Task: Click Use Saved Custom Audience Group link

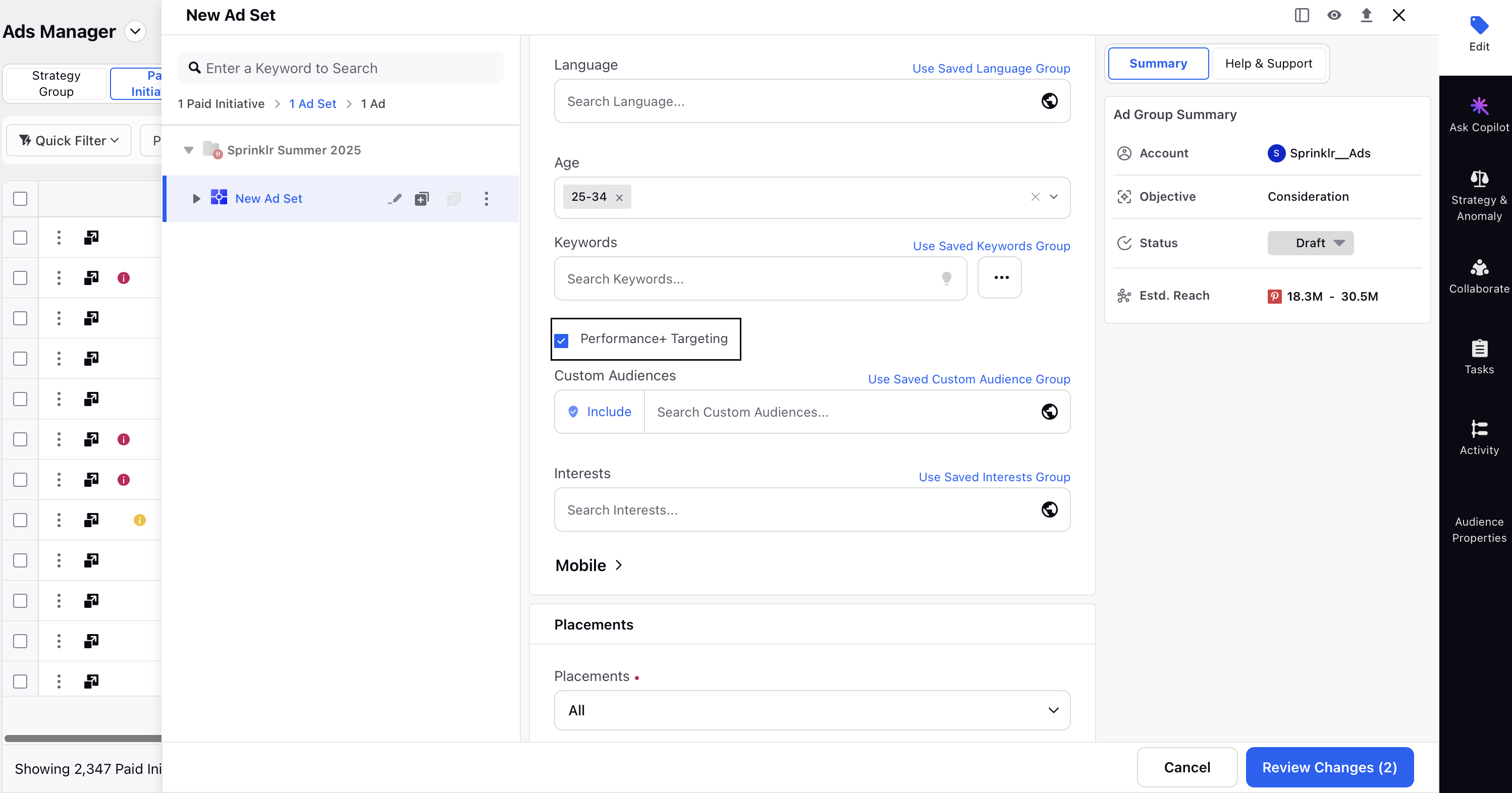Action: click(968, 379)
